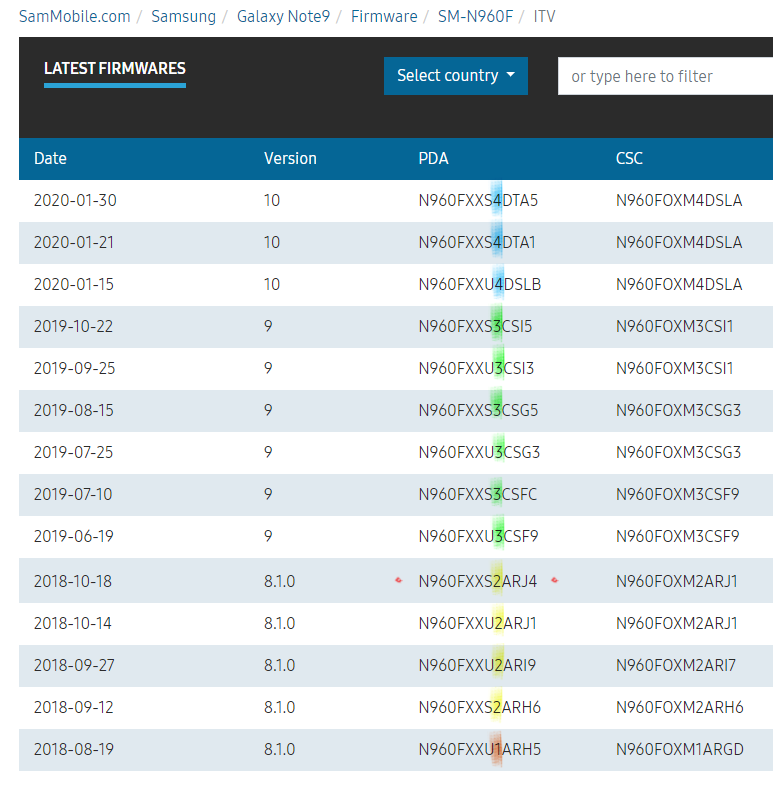Open Galaxy Note9 breadcrumb link
This screenshot has width=773, height=788.
pyautogui.click(x=283, y=17)
